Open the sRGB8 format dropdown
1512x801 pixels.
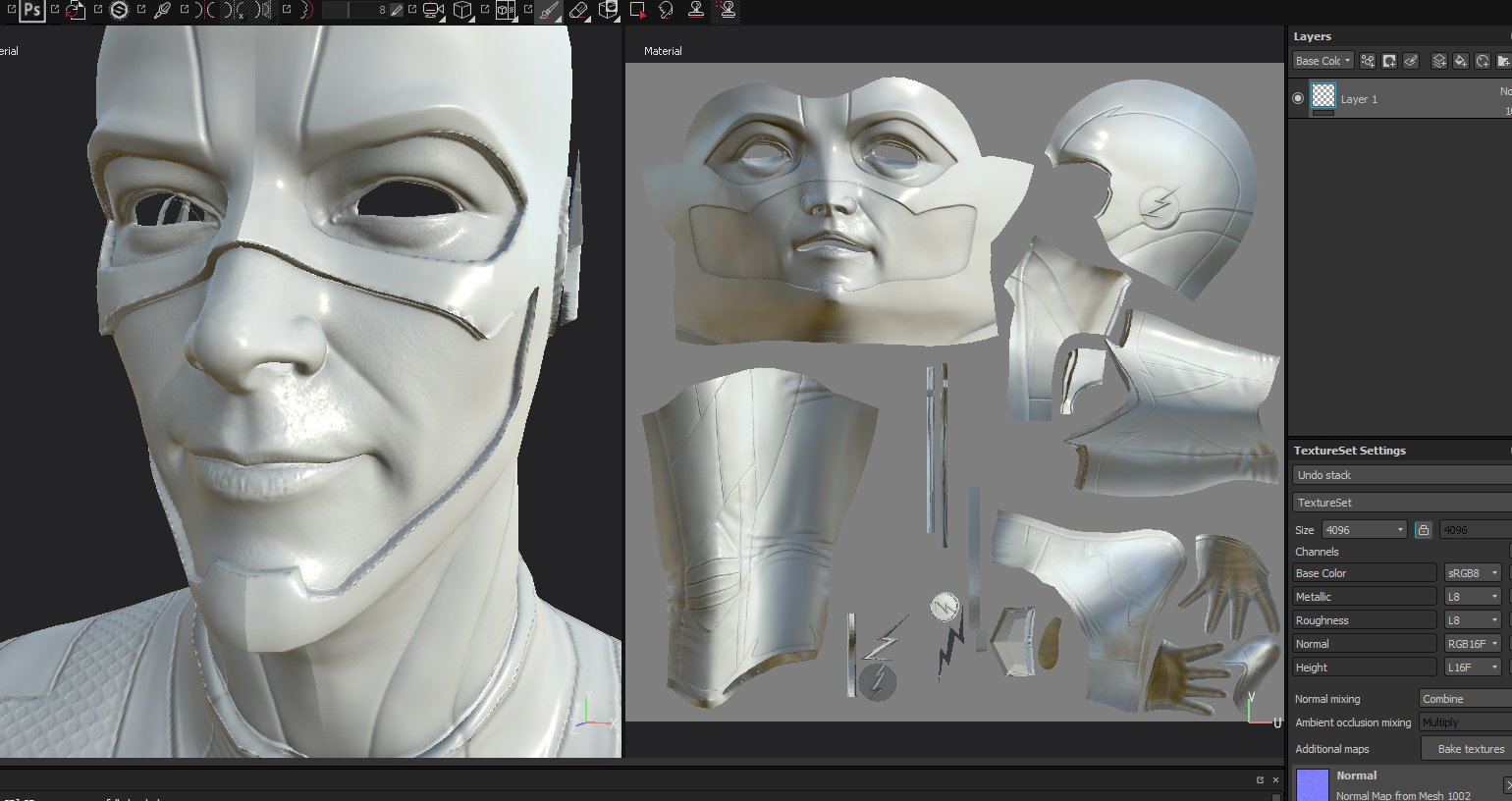1474,573
